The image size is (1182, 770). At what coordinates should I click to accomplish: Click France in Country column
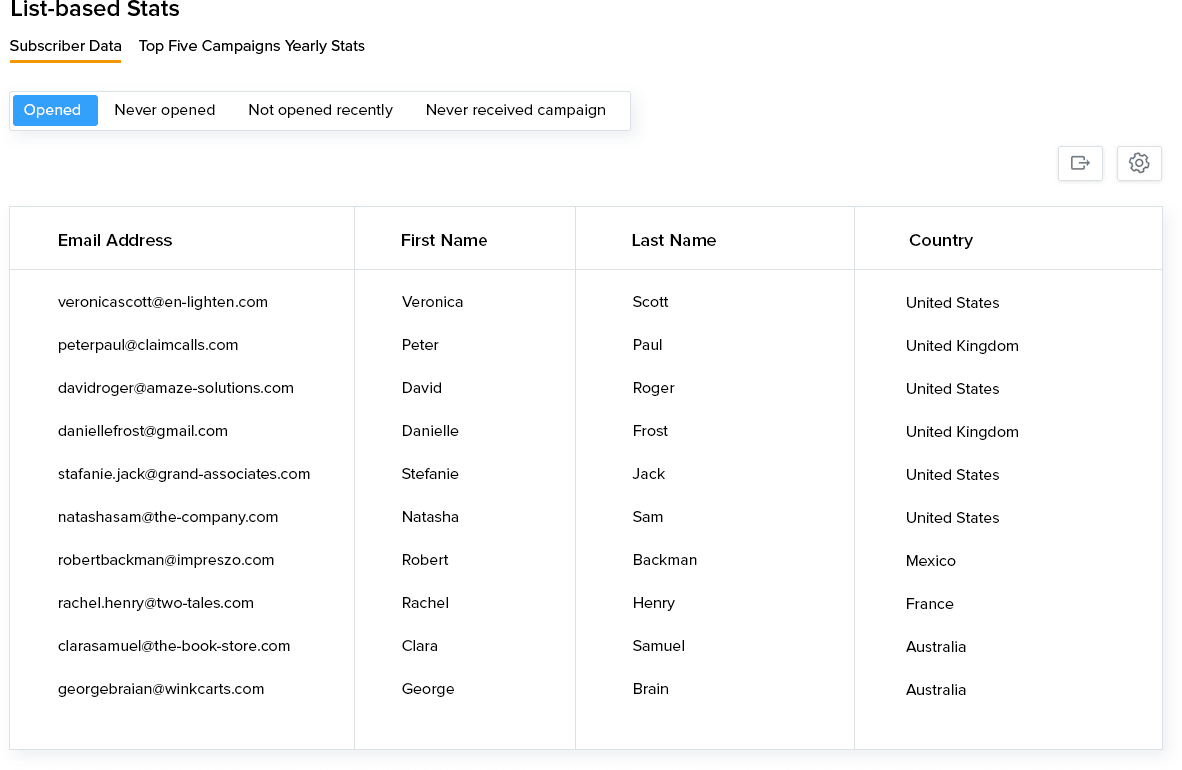pyautogui.click(x=929, y=603)
